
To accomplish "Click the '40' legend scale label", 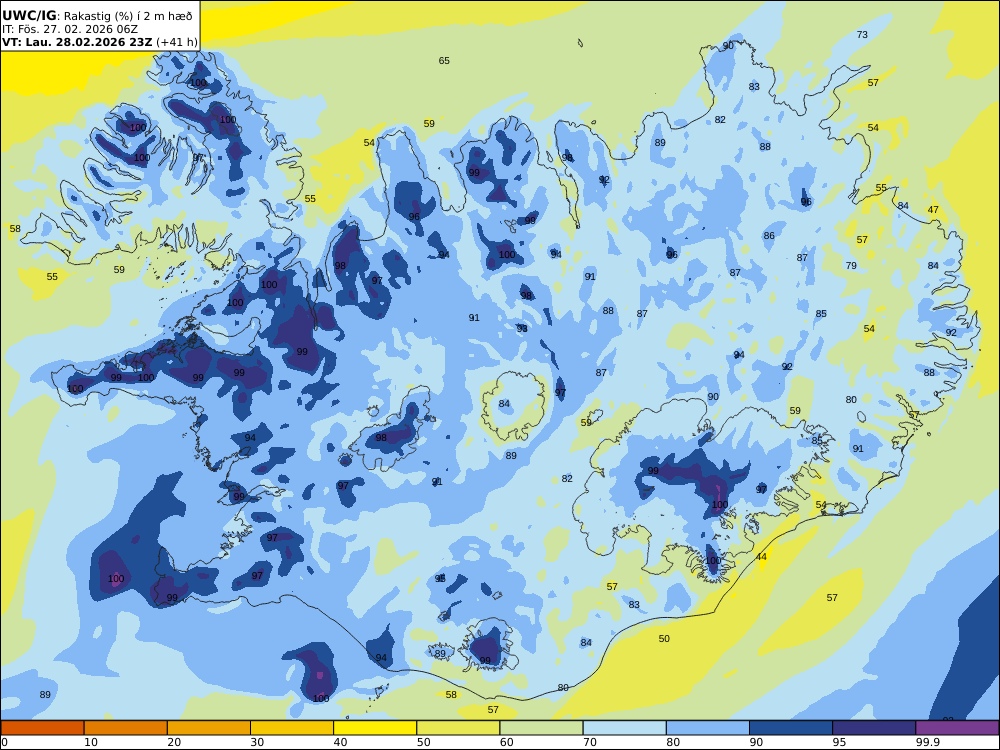I will click(341, 742).
